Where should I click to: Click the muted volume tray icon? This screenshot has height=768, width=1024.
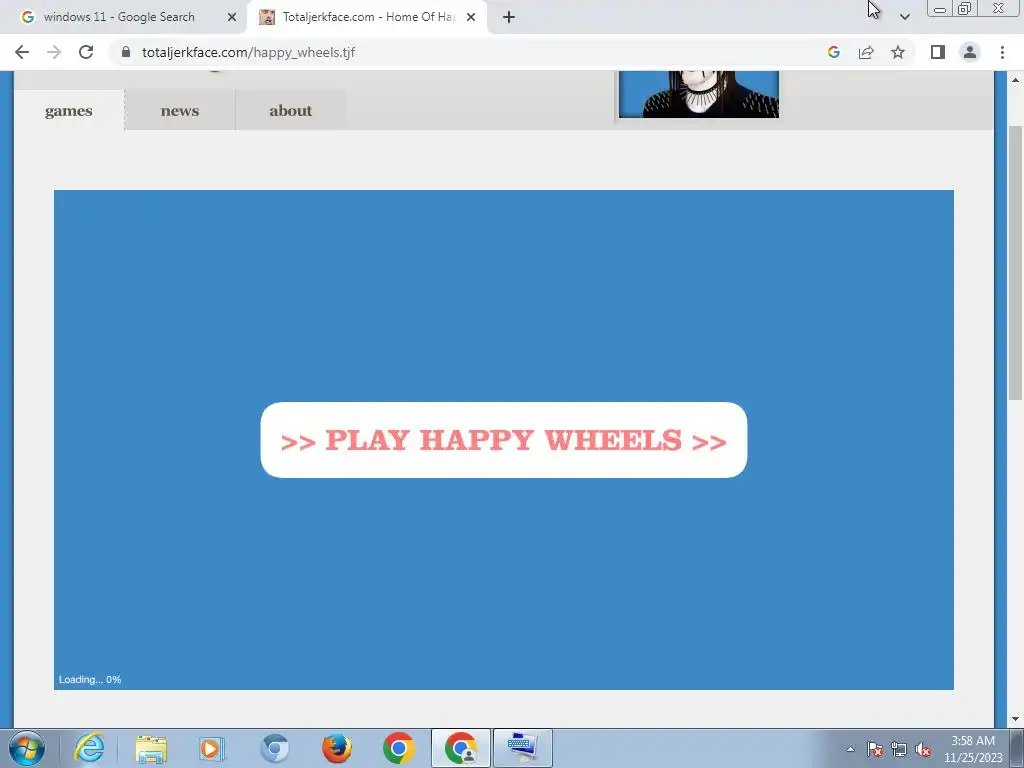pos(923,749)
